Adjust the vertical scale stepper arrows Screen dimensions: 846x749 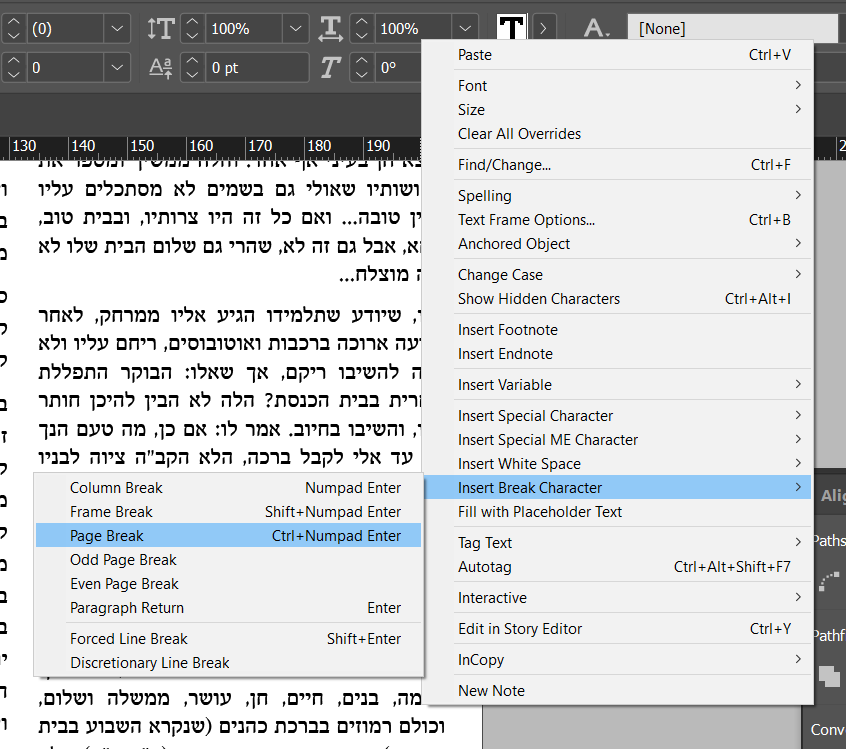[x=192, y=29]
